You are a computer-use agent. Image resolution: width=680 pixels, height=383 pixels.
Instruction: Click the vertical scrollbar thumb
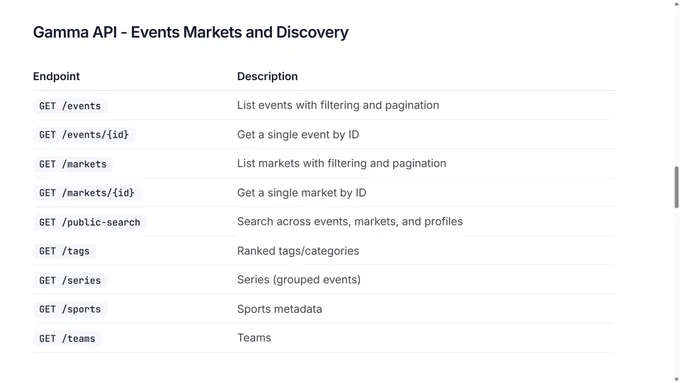(676, 187)
